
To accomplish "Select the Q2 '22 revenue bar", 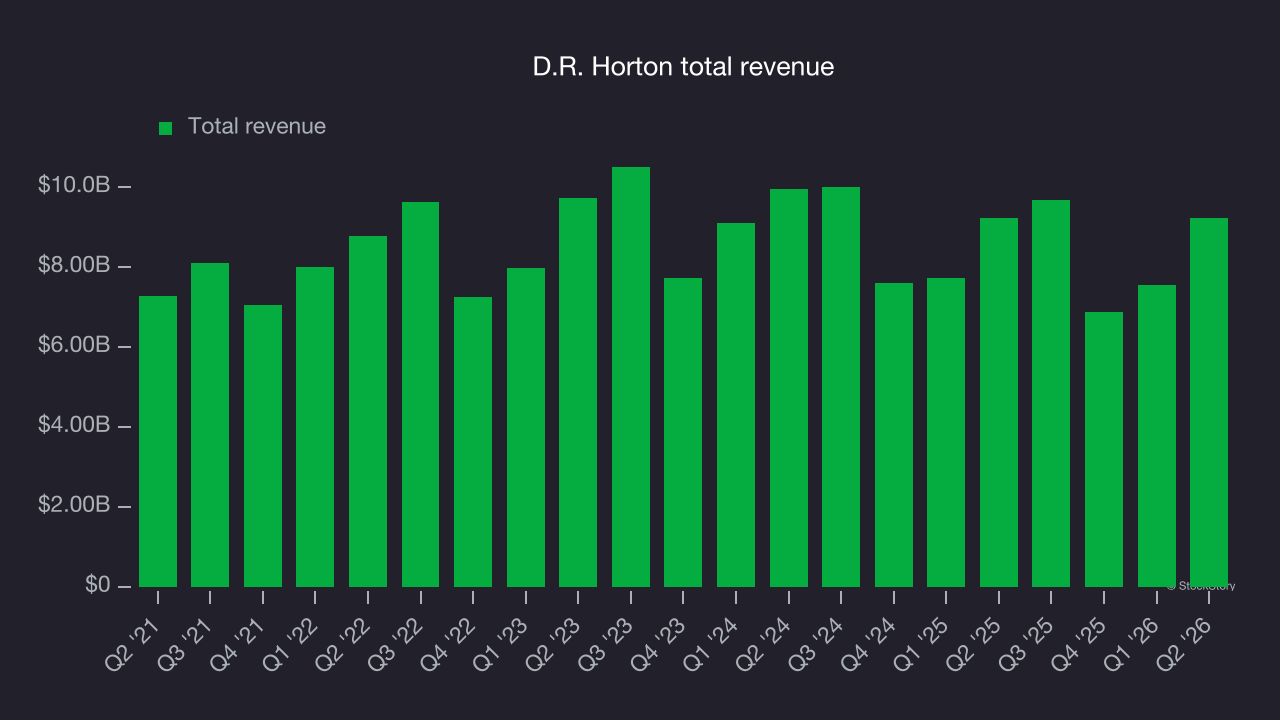I will point(368,411).
